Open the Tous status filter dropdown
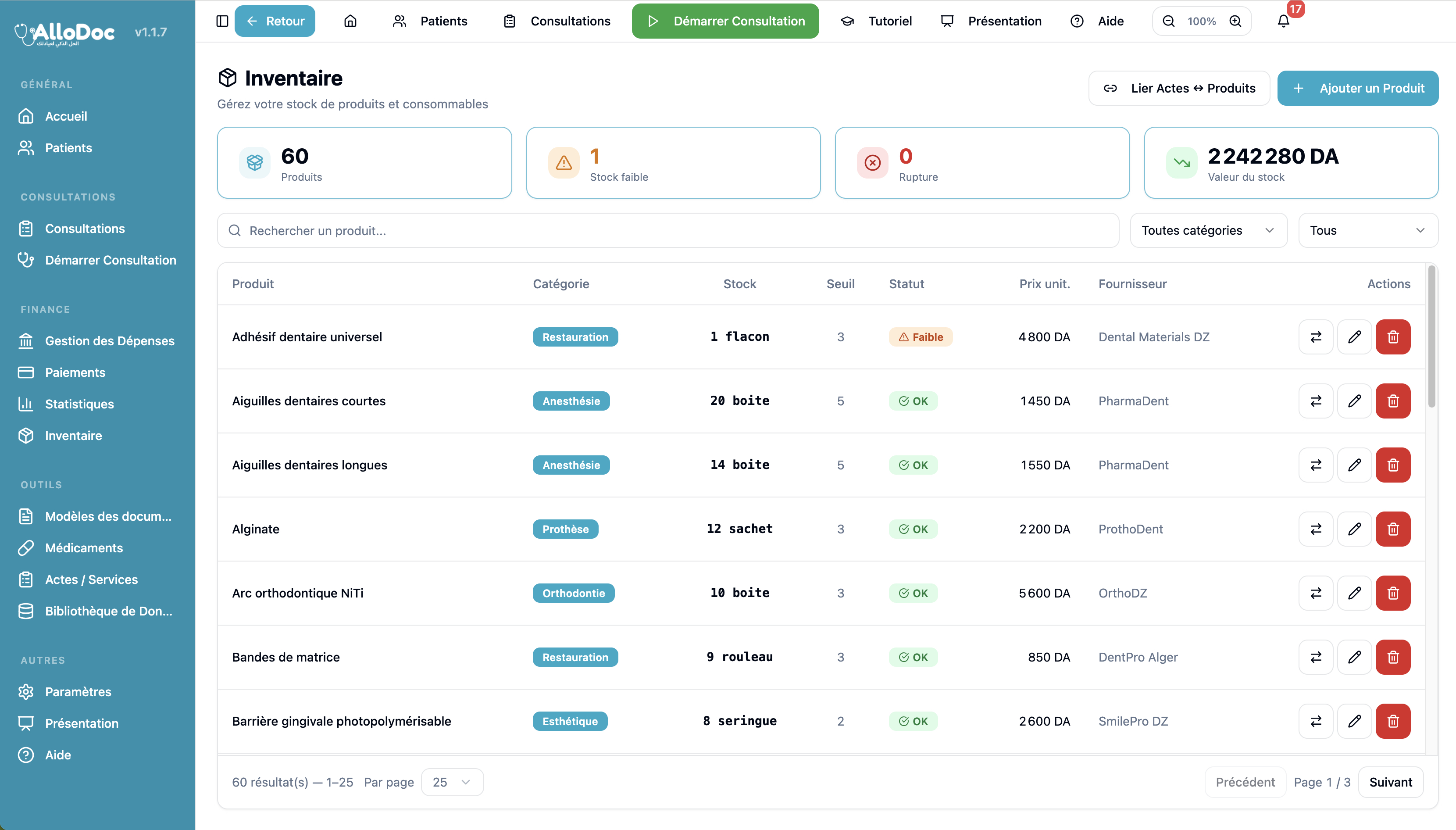 (x=1368, y=230)
